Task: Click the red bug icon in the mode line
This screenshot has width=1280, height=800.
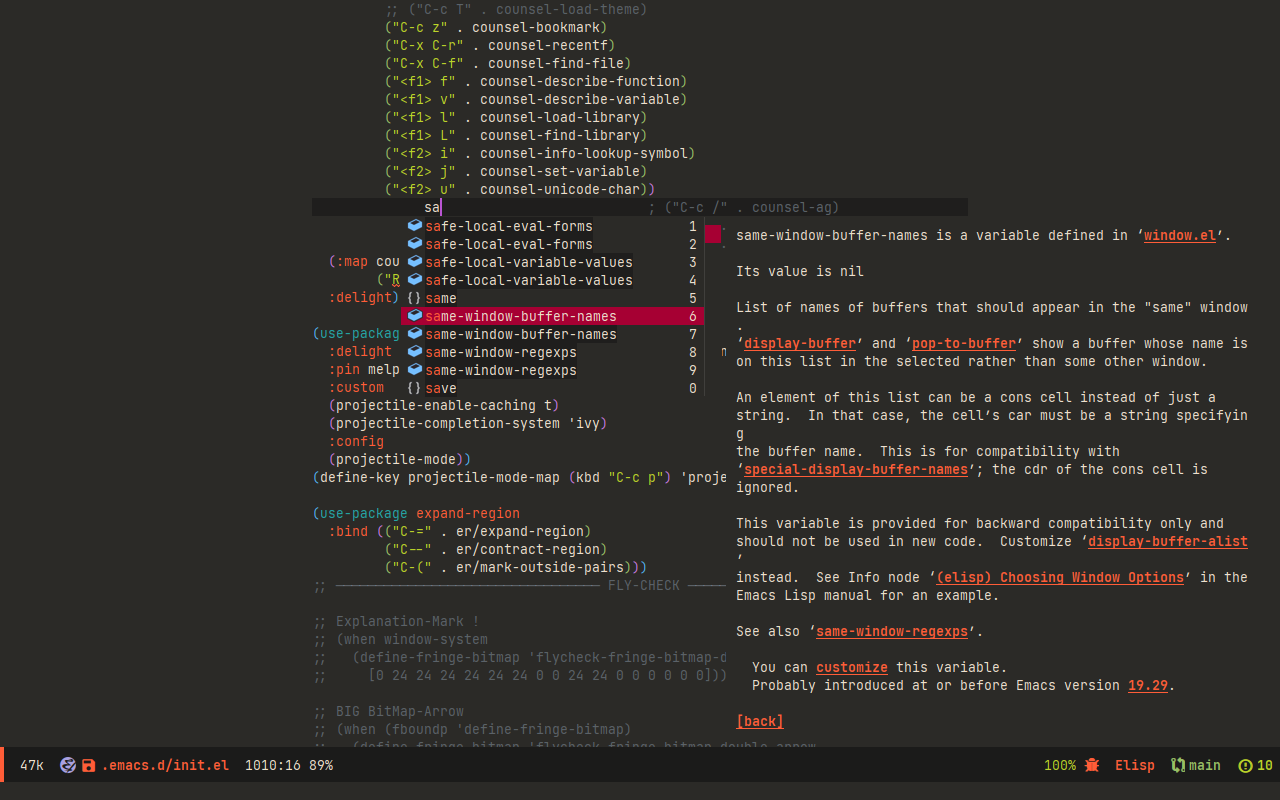Action: coord(1093,765)
